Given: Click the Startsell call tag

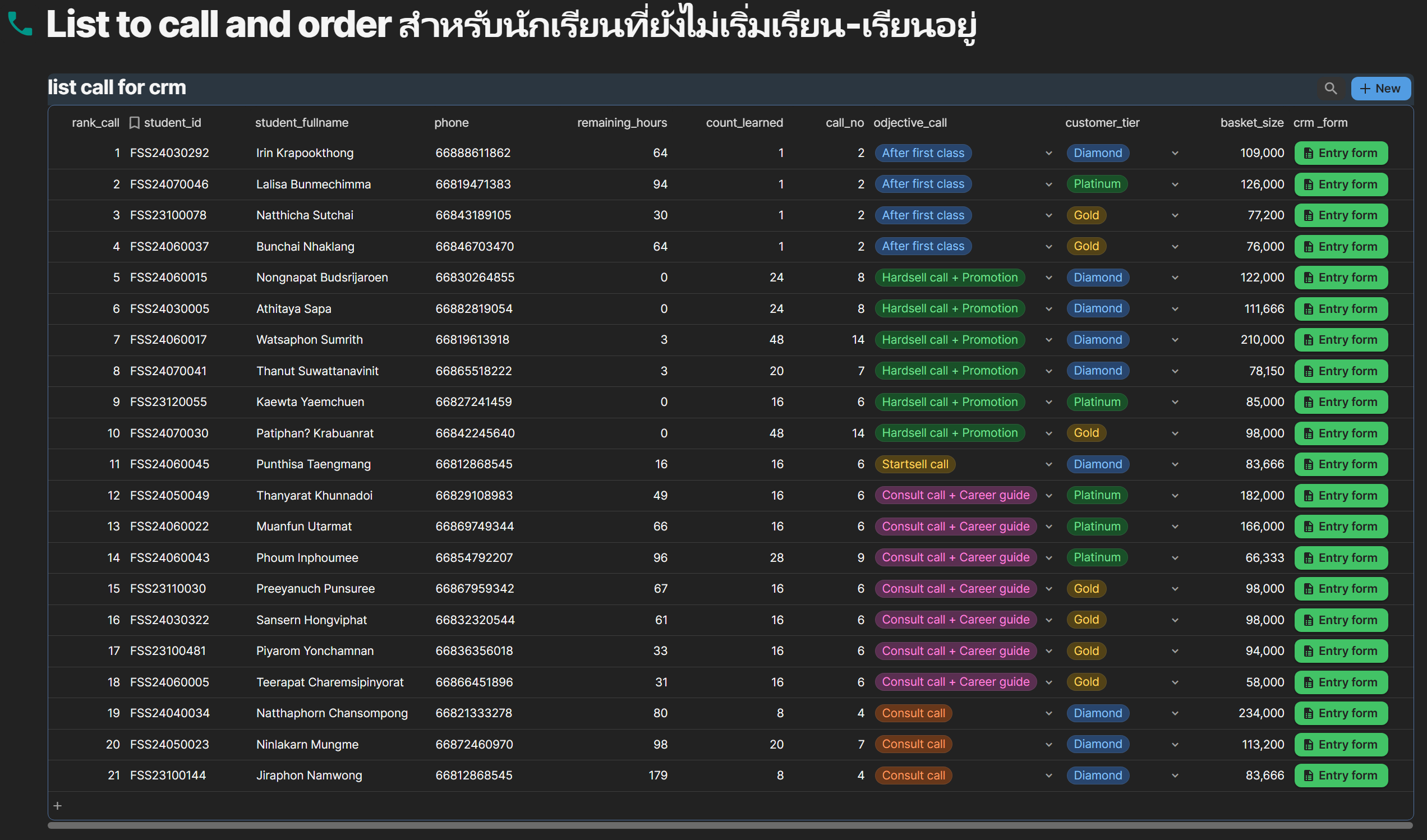Looking at the screenshot, I should click(x=914, y=464).
